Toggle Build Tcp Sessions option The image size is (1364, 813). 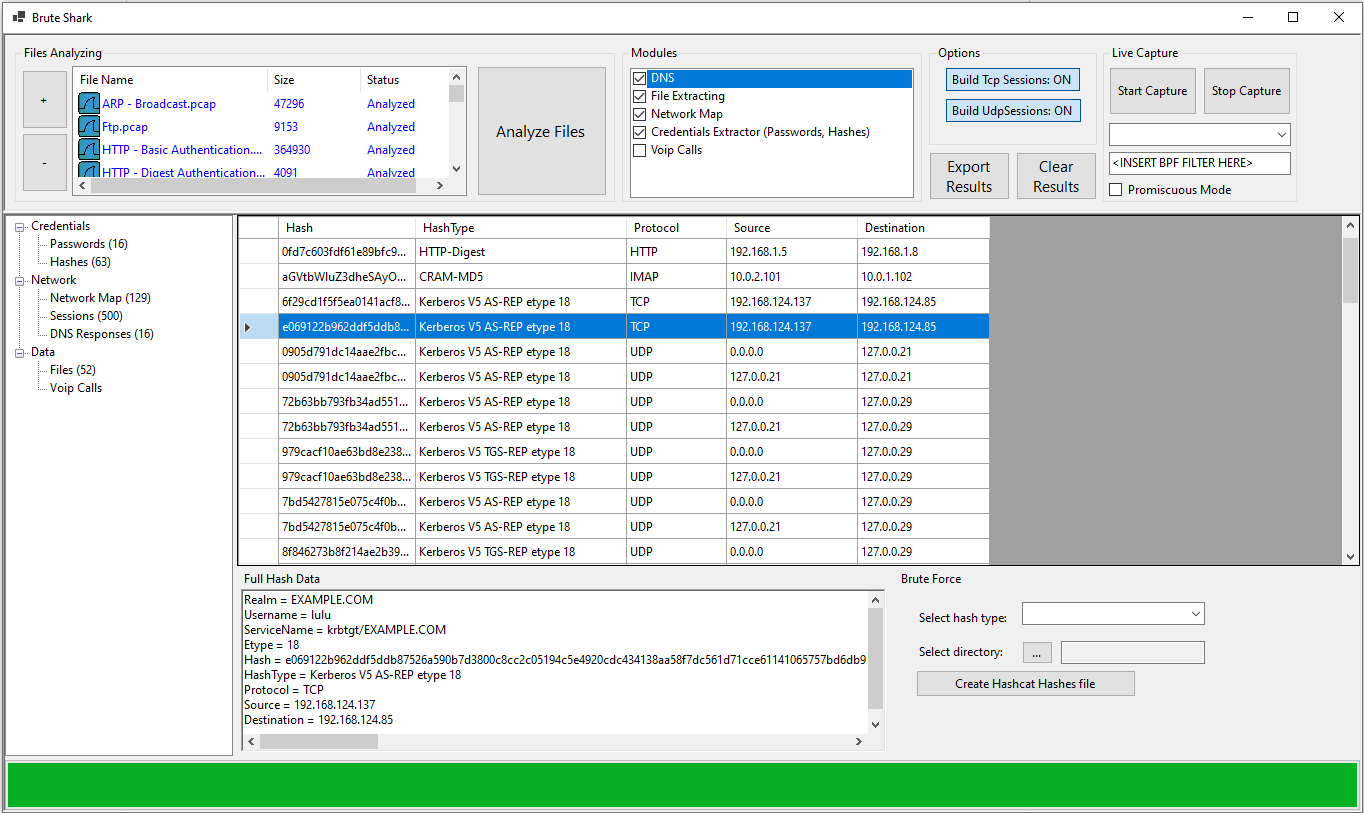(x=1012, y=80)
